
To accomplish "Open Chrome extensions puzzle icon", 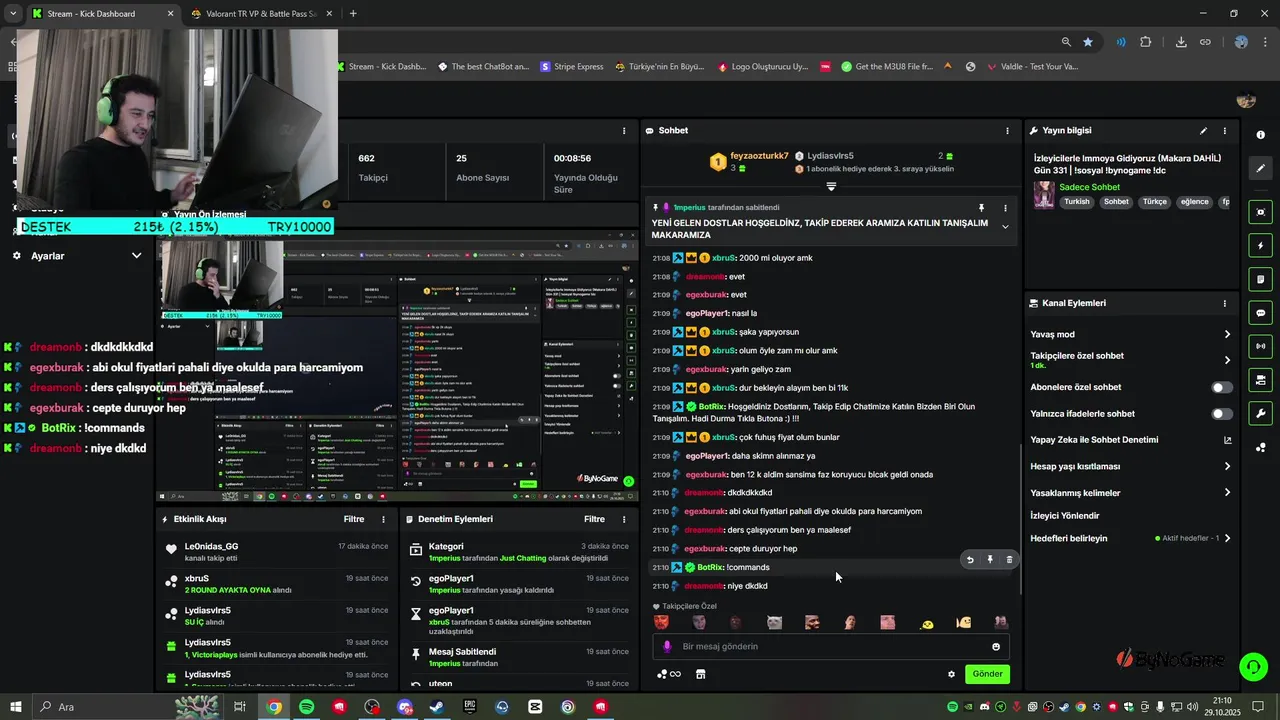I will [1146, 42].
